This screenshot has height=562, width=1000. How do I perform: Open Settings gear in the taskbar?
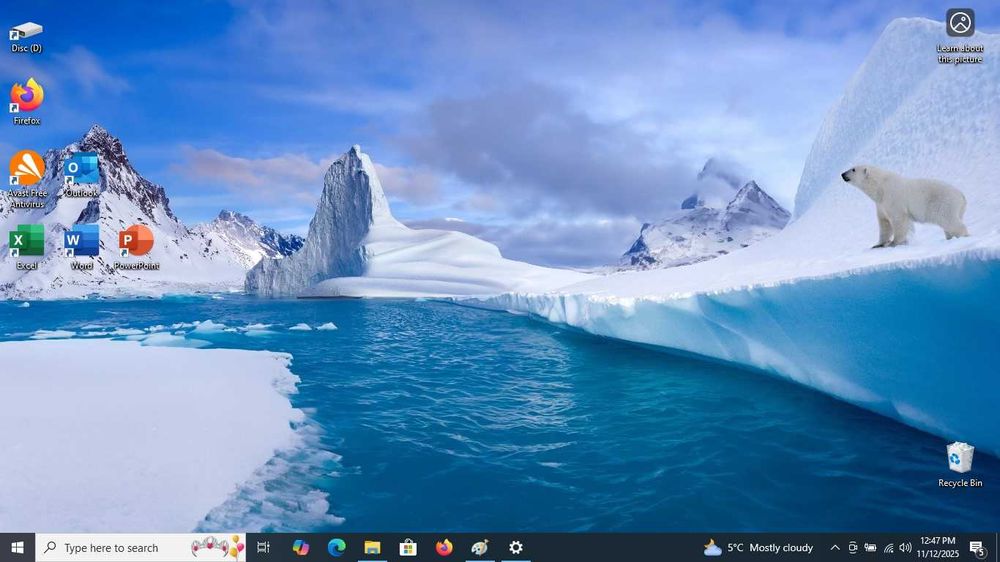pyautogui.click(x=515, y=547)
